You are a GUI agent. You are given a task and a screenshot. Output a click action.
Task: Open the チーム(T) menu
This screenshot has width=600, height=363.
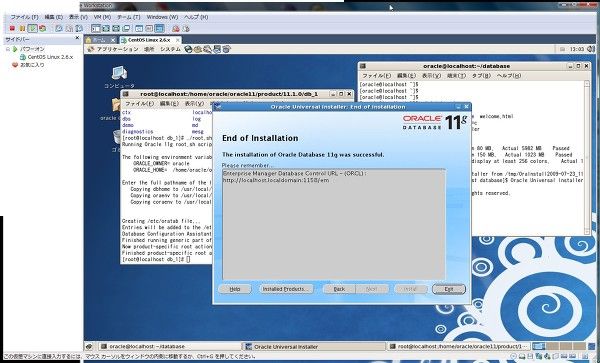(x=128, y=17)
